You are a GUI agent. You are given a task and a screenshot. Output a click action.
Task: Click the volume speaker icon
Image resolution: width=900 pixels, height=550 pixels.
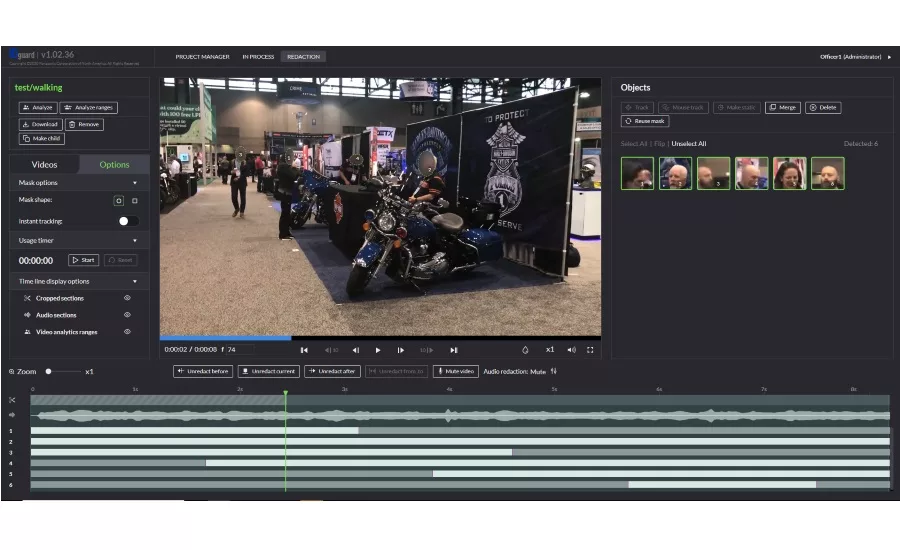[572, 350]
